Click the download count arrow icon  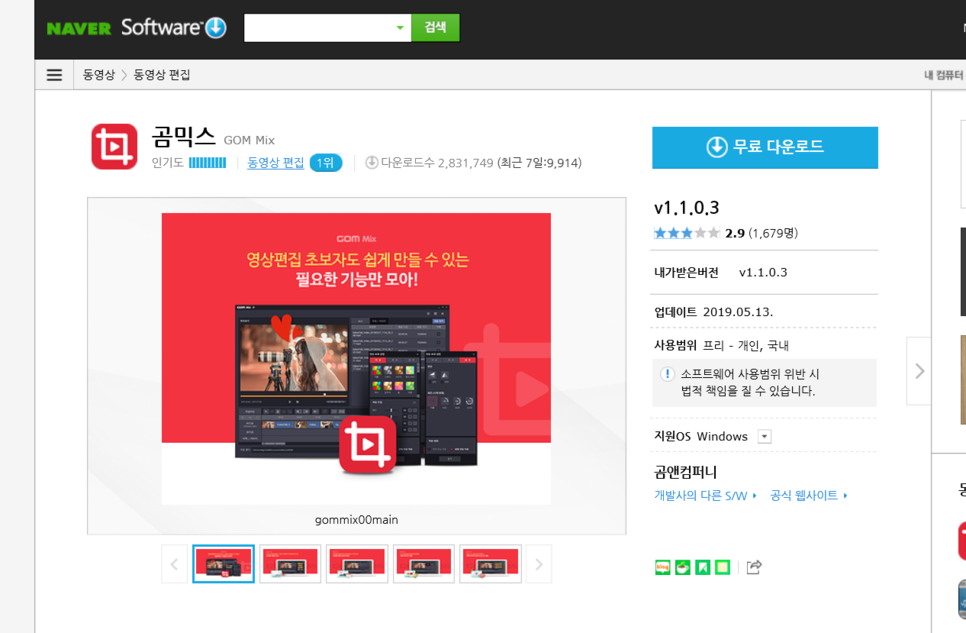coord(371,163)
